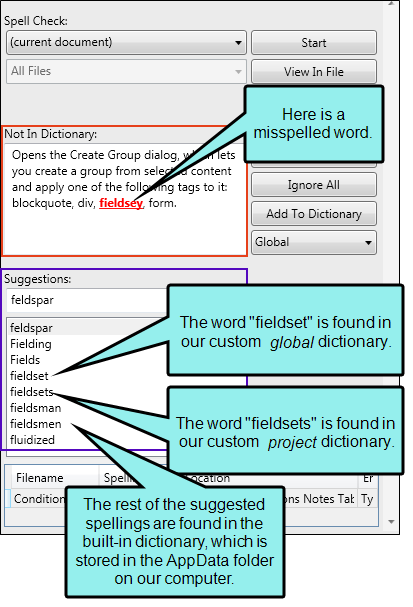Select fieldsmen in the suggestions list
The width and height of the screenshot is (413, 607).
pos(35,424)
